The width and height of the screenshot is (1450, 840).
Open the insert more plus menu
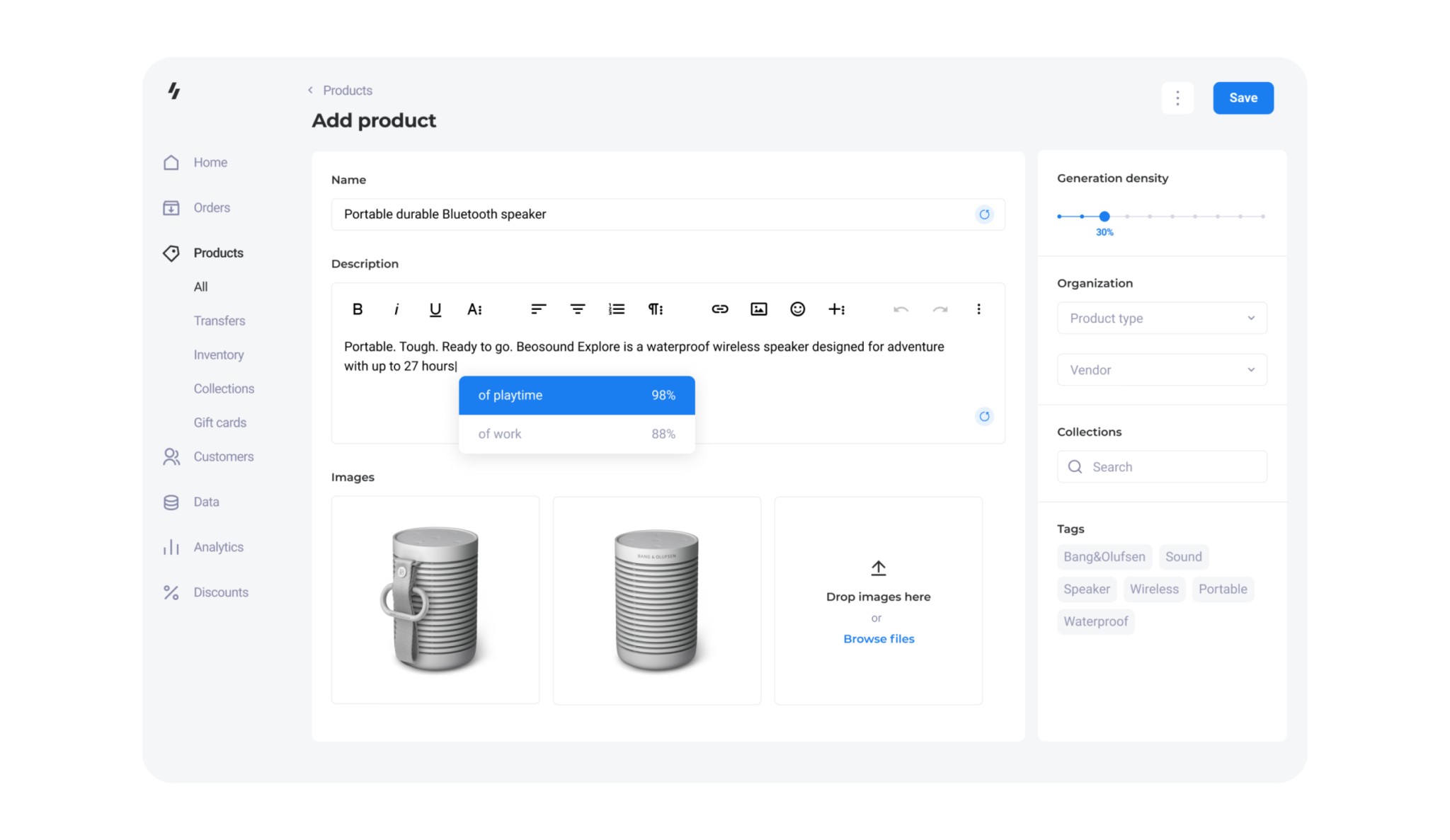(x=837, y=309)
